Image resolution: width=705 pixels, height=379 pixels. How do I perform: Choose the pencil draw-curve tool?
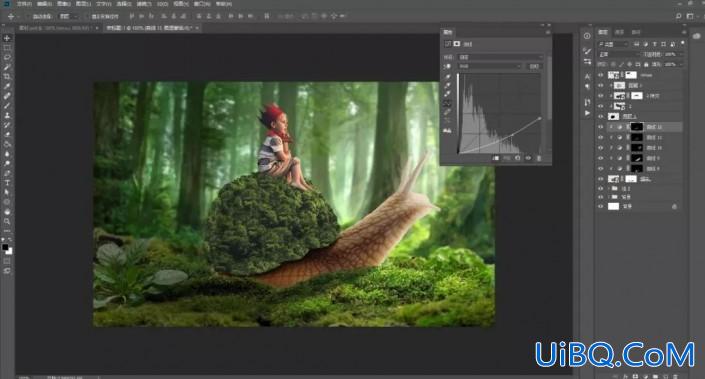pyautogui.click(x=447, y=112)
